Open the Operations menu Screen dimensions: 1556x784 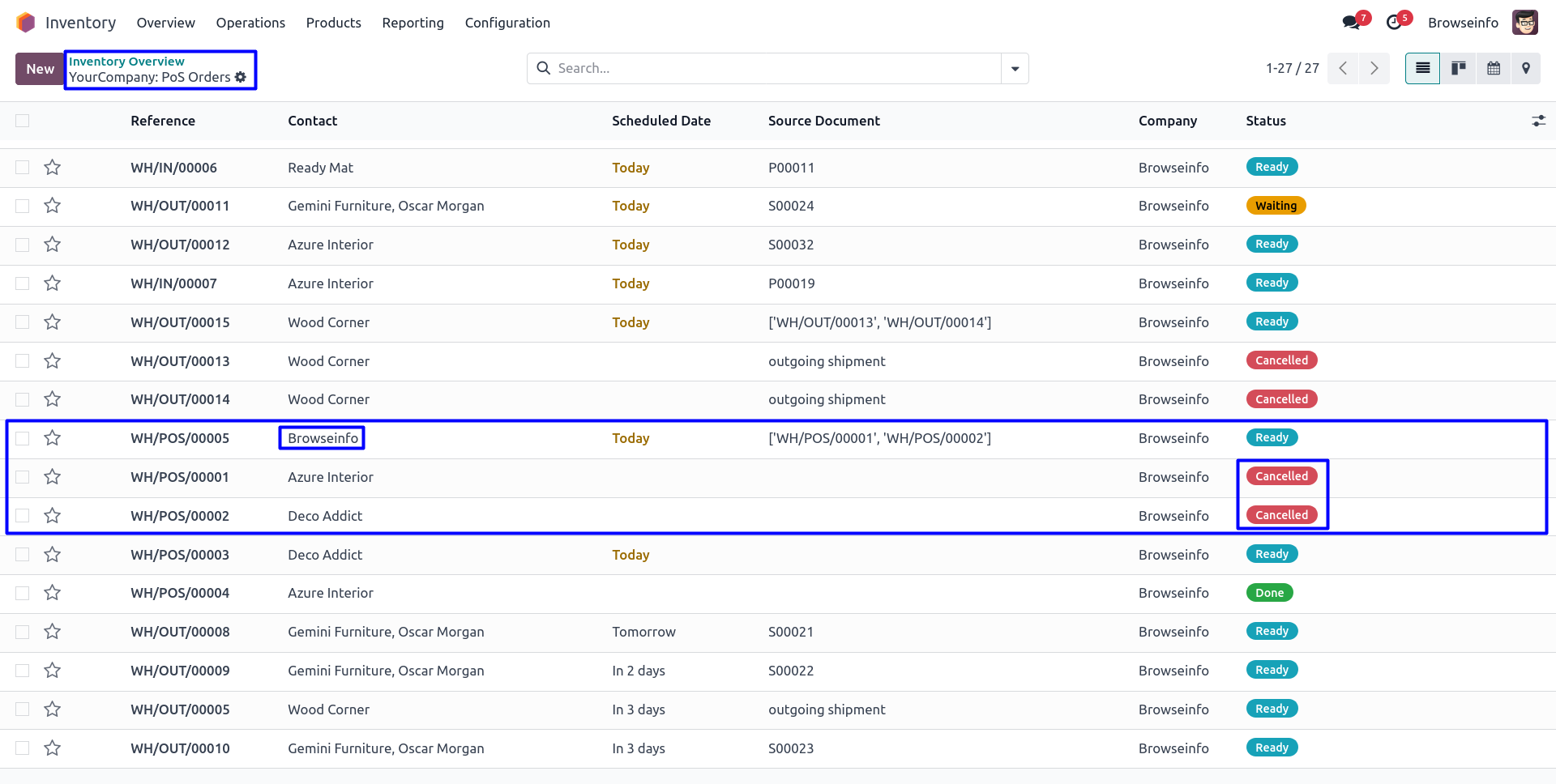250,23
